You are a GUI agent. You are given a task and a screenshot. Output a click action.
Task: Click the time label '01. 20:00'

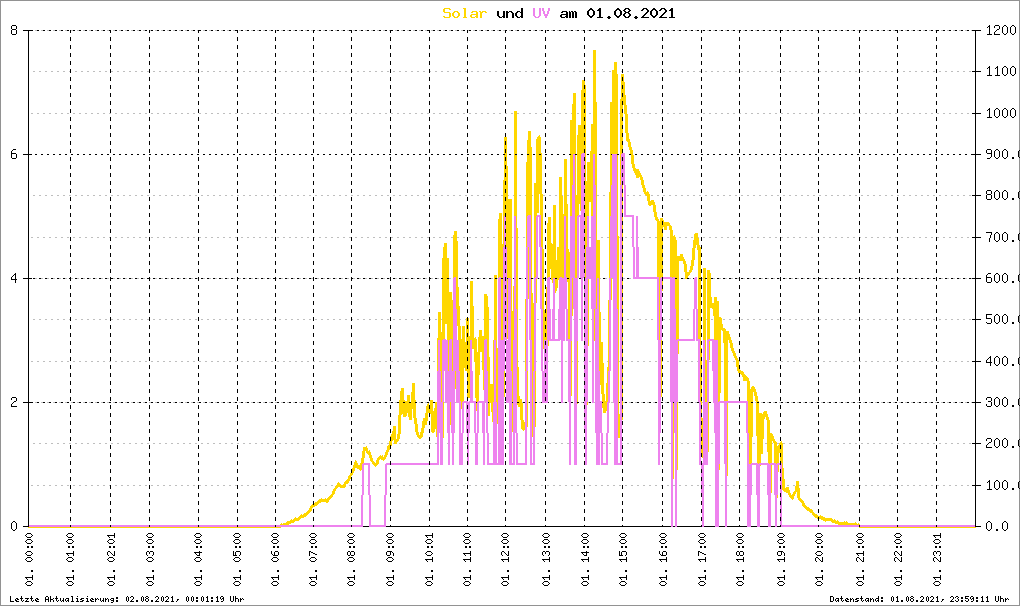click(819, 559)
